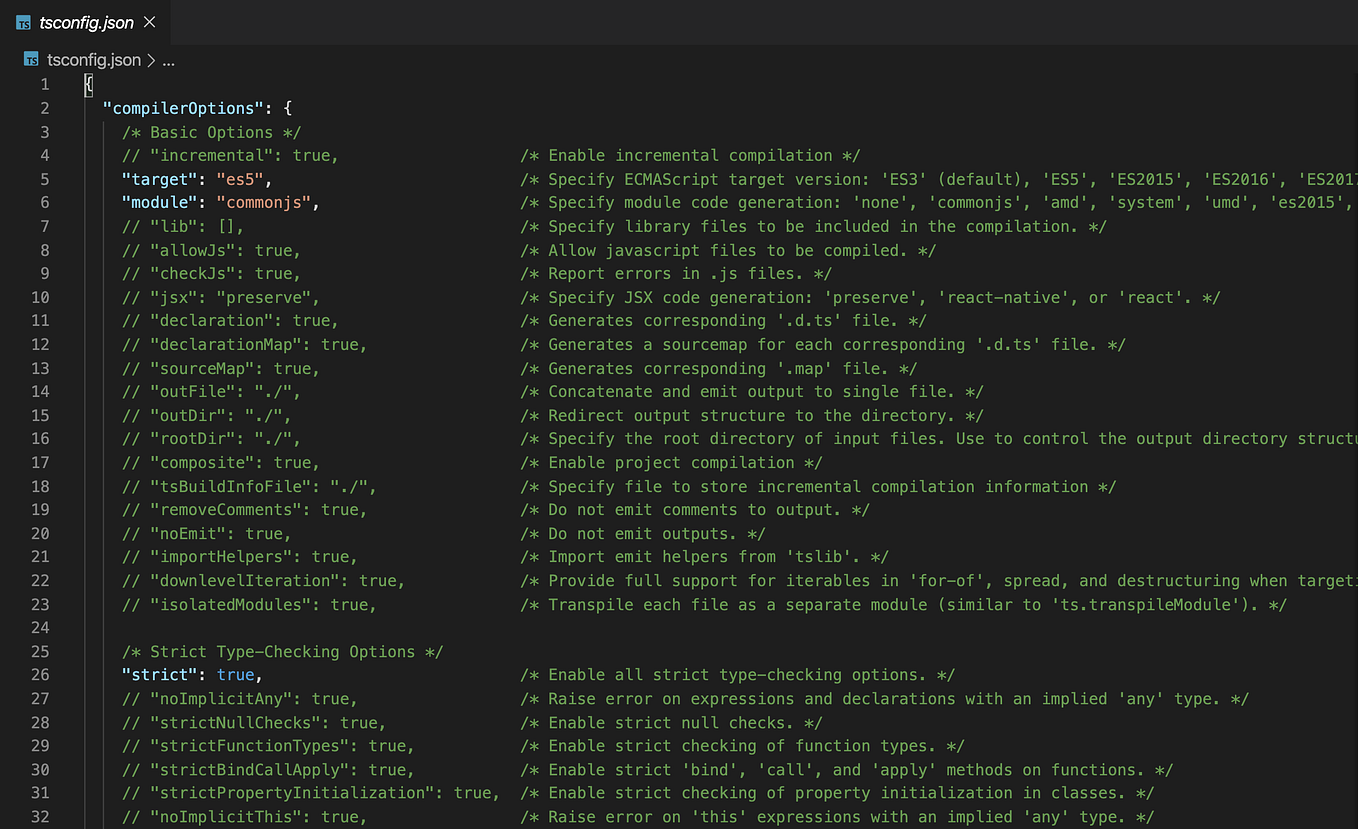Click the "compilerOptions" property name
The image size is (1358, 829).
coord(186,108)
